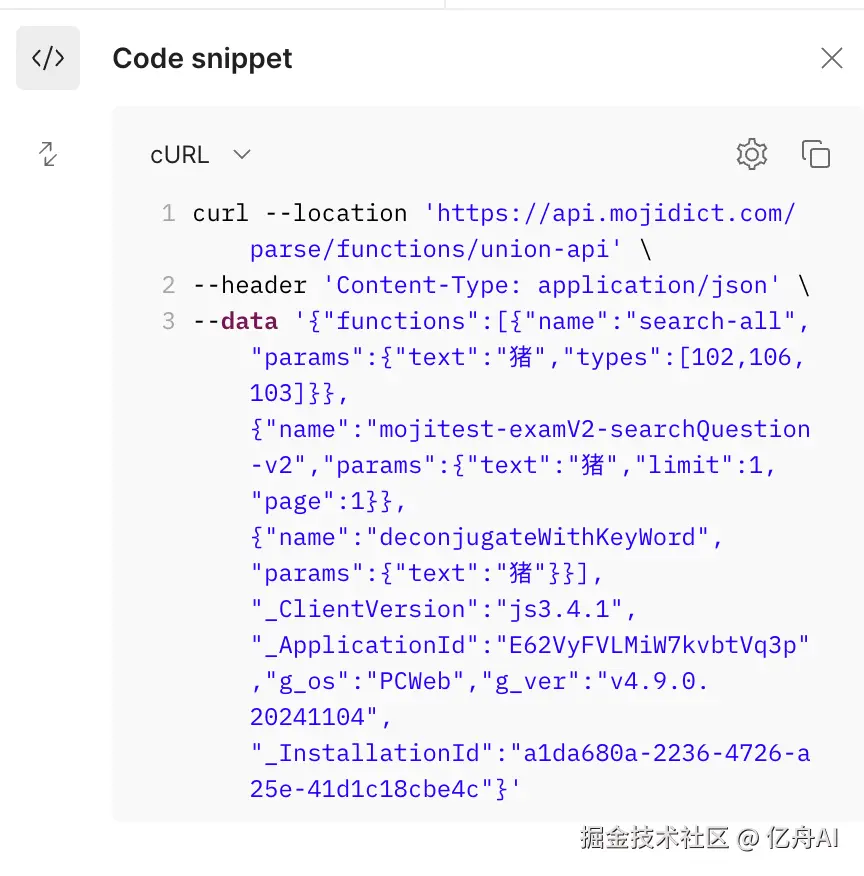Click the diagonal arrows expand icon
Image resolution: width=864 pixels, height=876 pixels.
pos(48,154)
